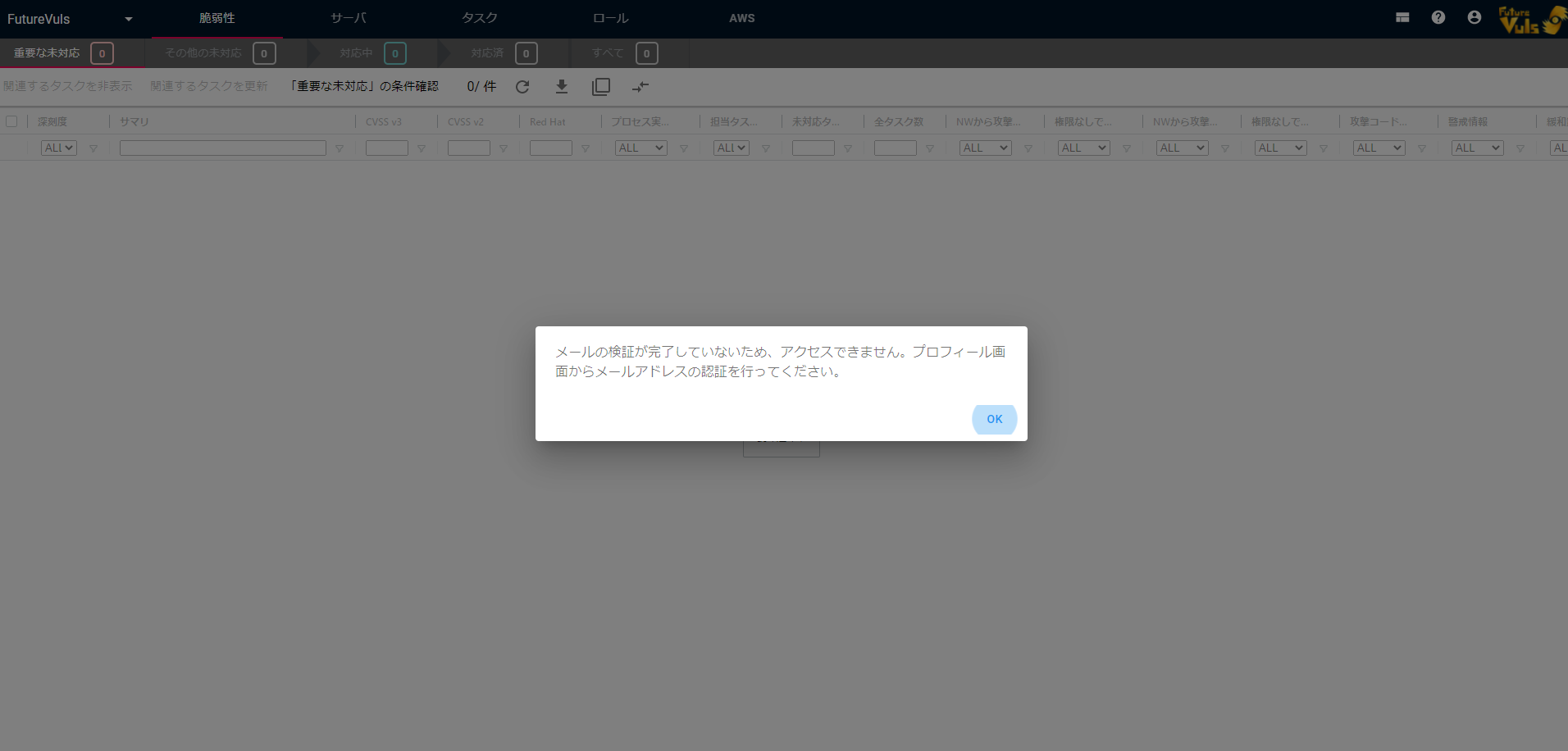The height and width of the screenshot is (751, 1568).
Task: Open the プロセス実 ALL filter dropdown
Action: tap(641, 148)
